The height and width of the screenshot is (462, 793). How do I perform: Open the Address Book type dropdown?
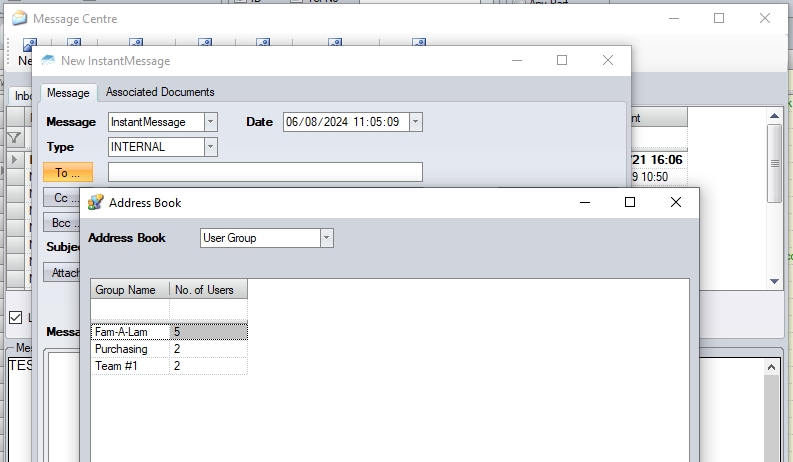327,238
